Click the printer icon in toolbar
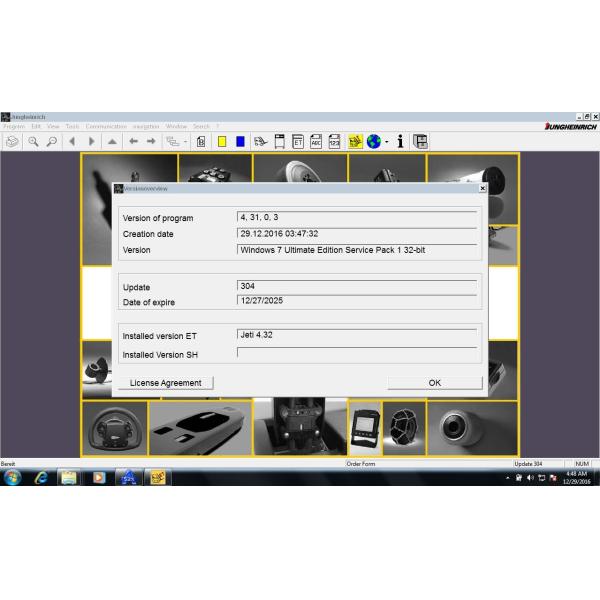This screenshot has height=600, width=600. [12, 142]
